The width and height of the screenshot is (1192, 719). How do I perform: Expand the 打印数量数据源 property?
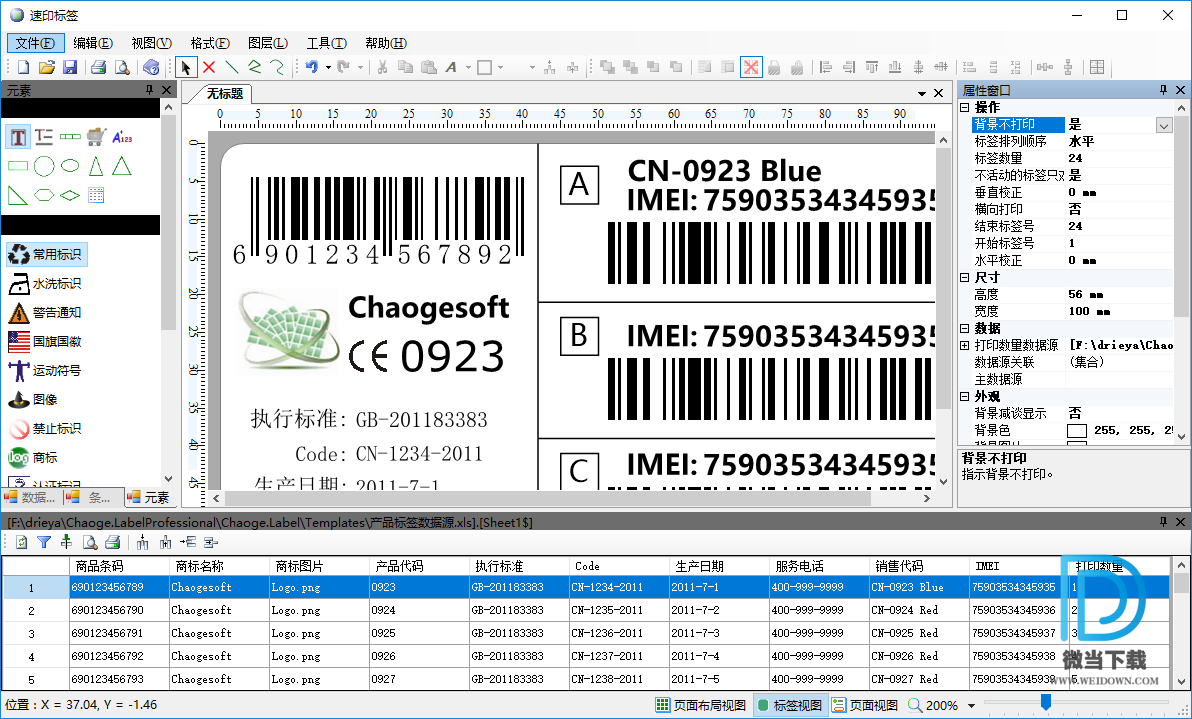965,346
